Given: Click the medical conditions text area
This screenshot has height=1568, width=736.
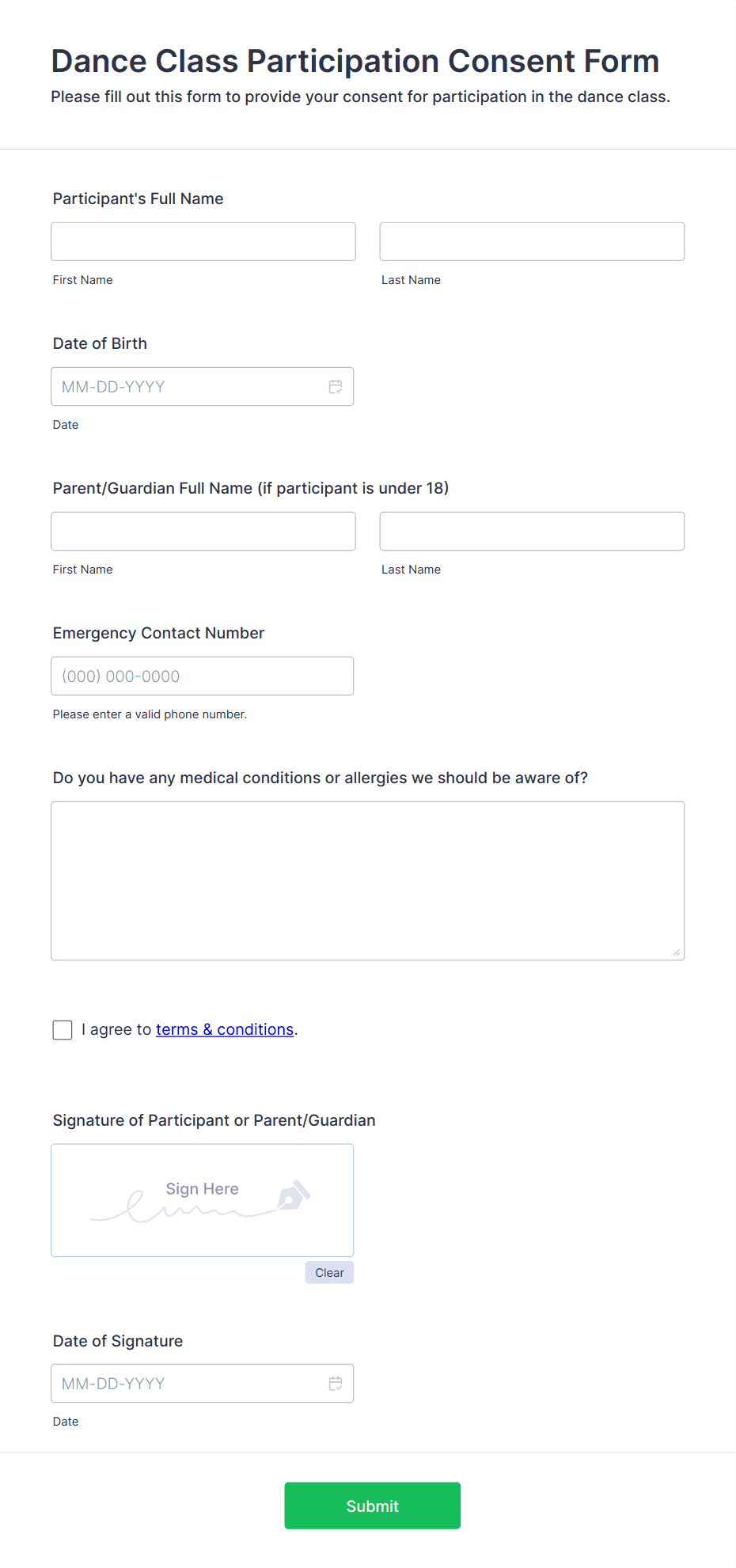Looking at the screenshot, I should pos(367,878).
